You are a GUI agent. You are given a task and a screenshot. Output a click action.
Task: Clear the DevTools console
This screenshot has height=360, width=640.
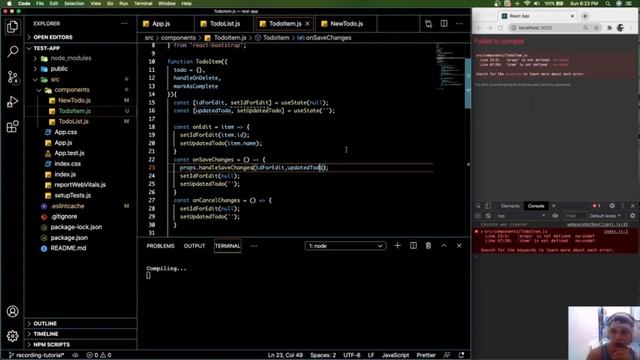[488, 216]
